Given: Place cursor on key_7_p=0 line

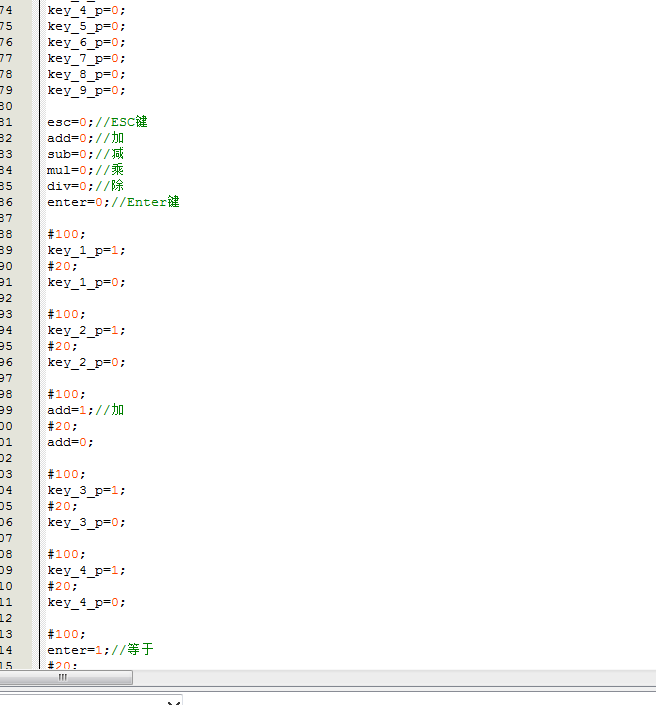Looking at the screenshot, I should coord(87,58).
